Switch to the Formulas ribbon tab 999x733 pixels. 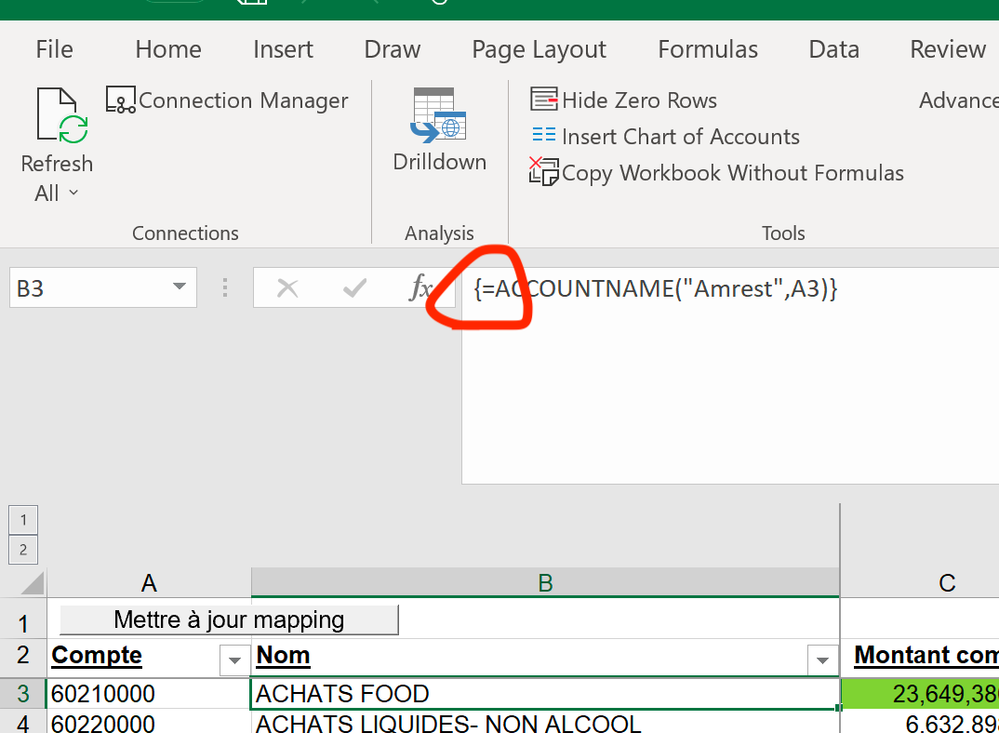click(707, 49)
